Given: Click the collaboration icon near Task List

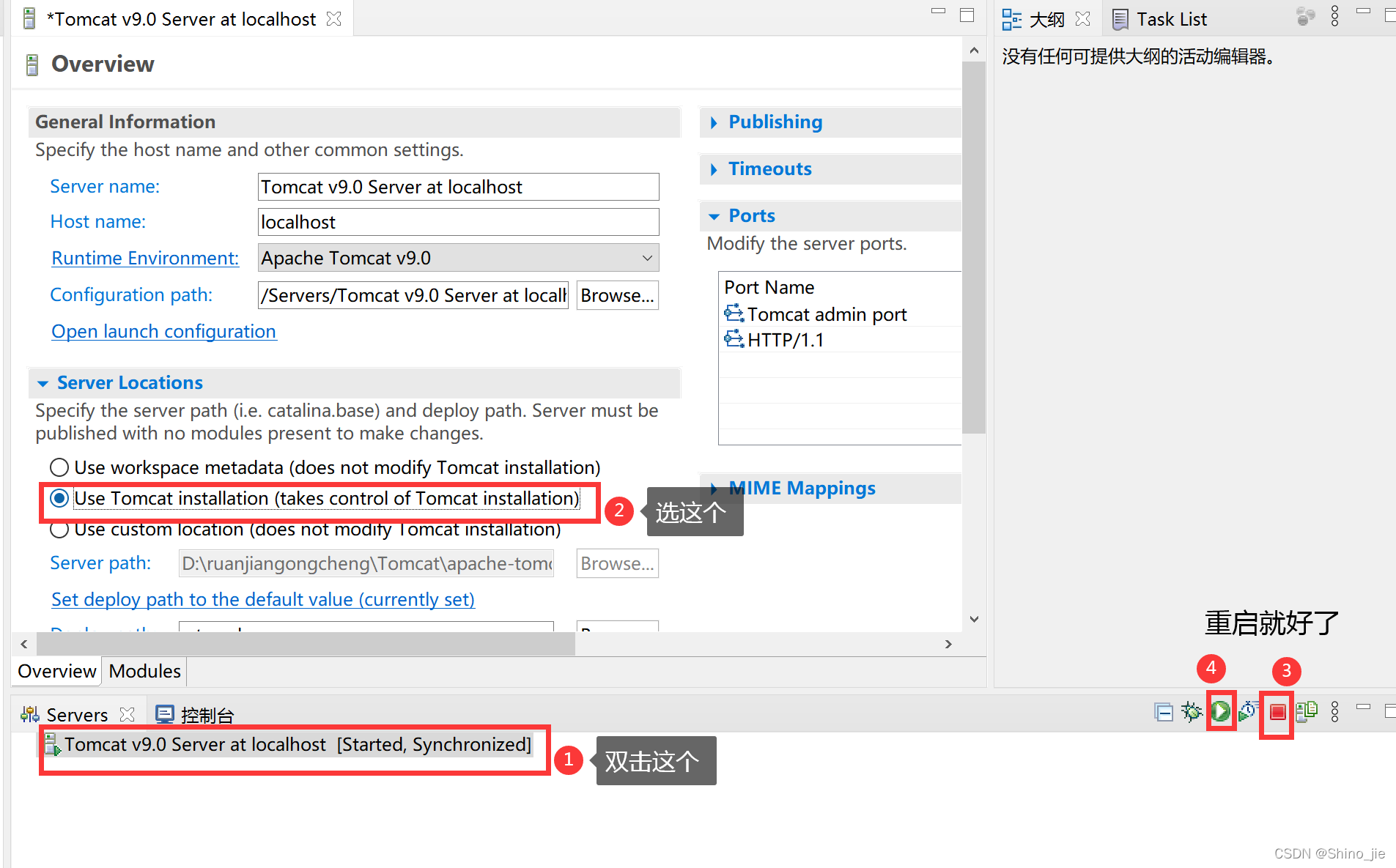Looking at the screenshot, I should coord(1307,17).
